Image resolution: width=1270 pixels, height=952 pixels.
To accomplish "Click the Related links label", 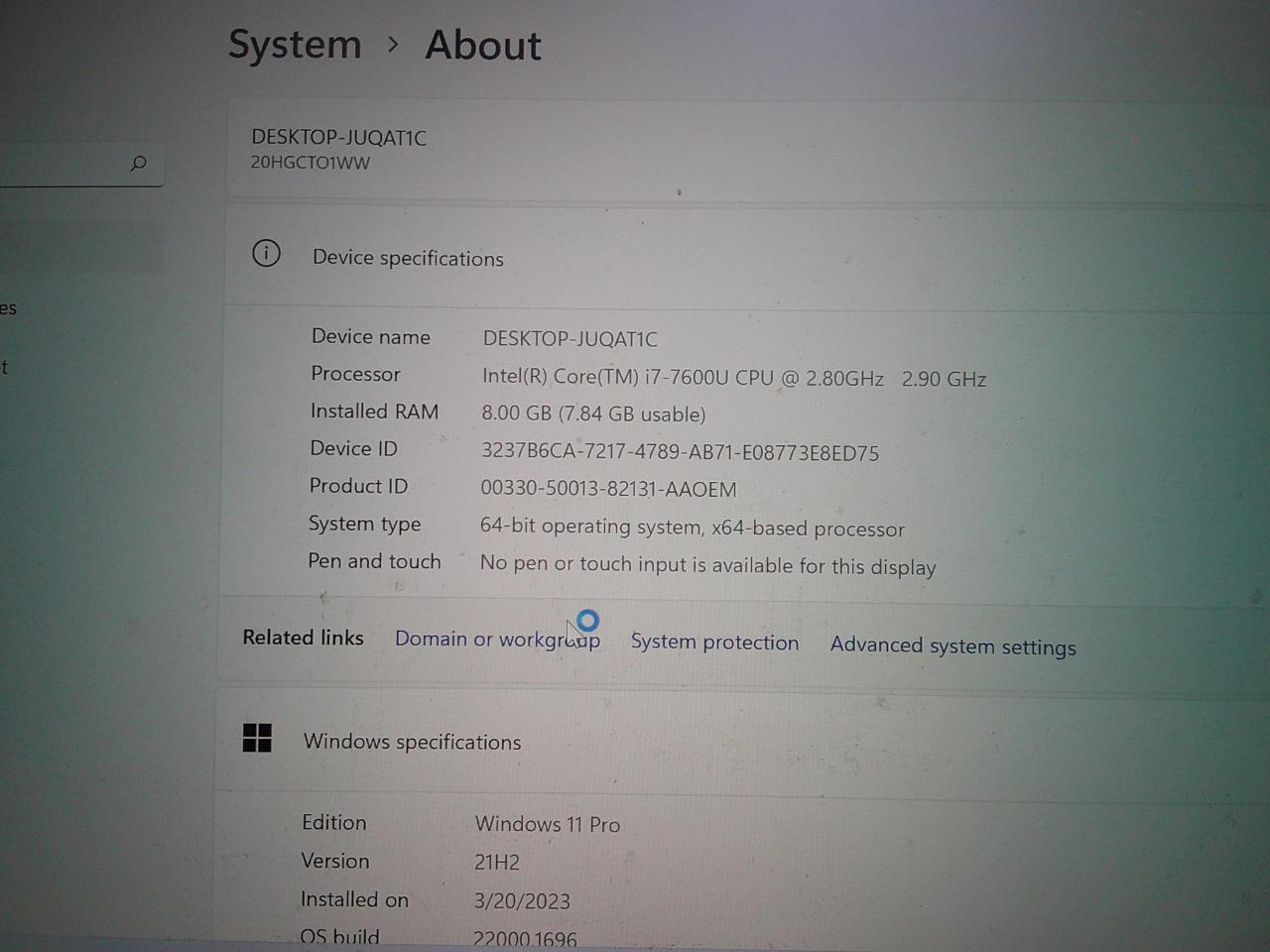I will point(303,638).
